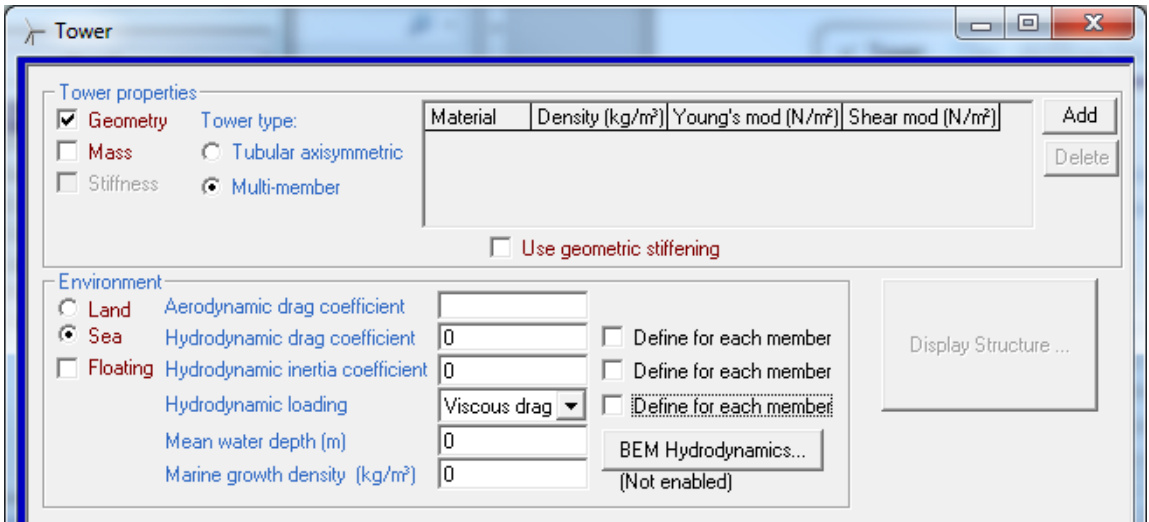The image size is (1149, 522).
Task: Choose the Multi-member tower type
Action: tap(211, 187)
